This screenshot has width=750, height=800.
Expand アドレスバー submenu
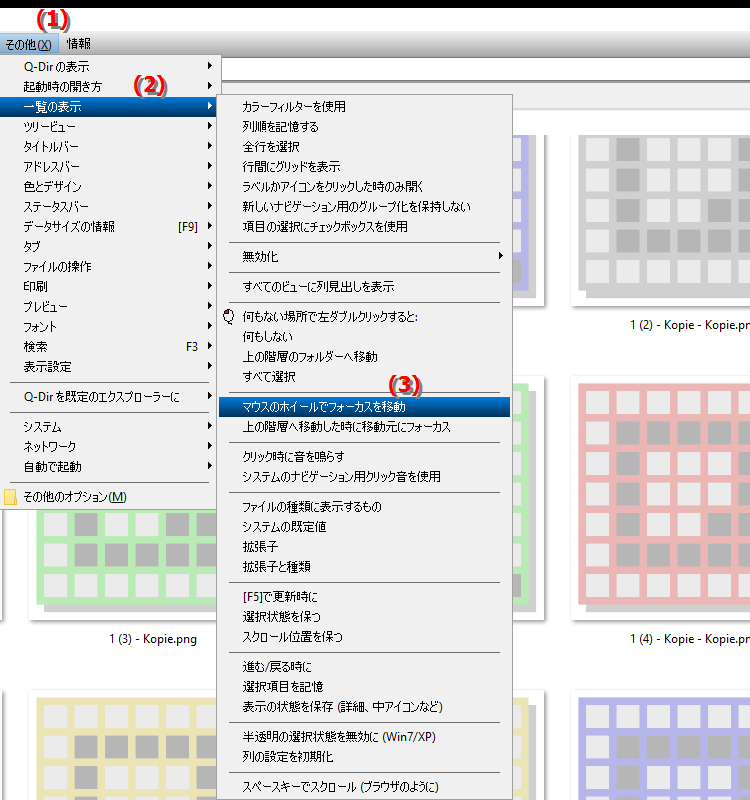(110, 166)
